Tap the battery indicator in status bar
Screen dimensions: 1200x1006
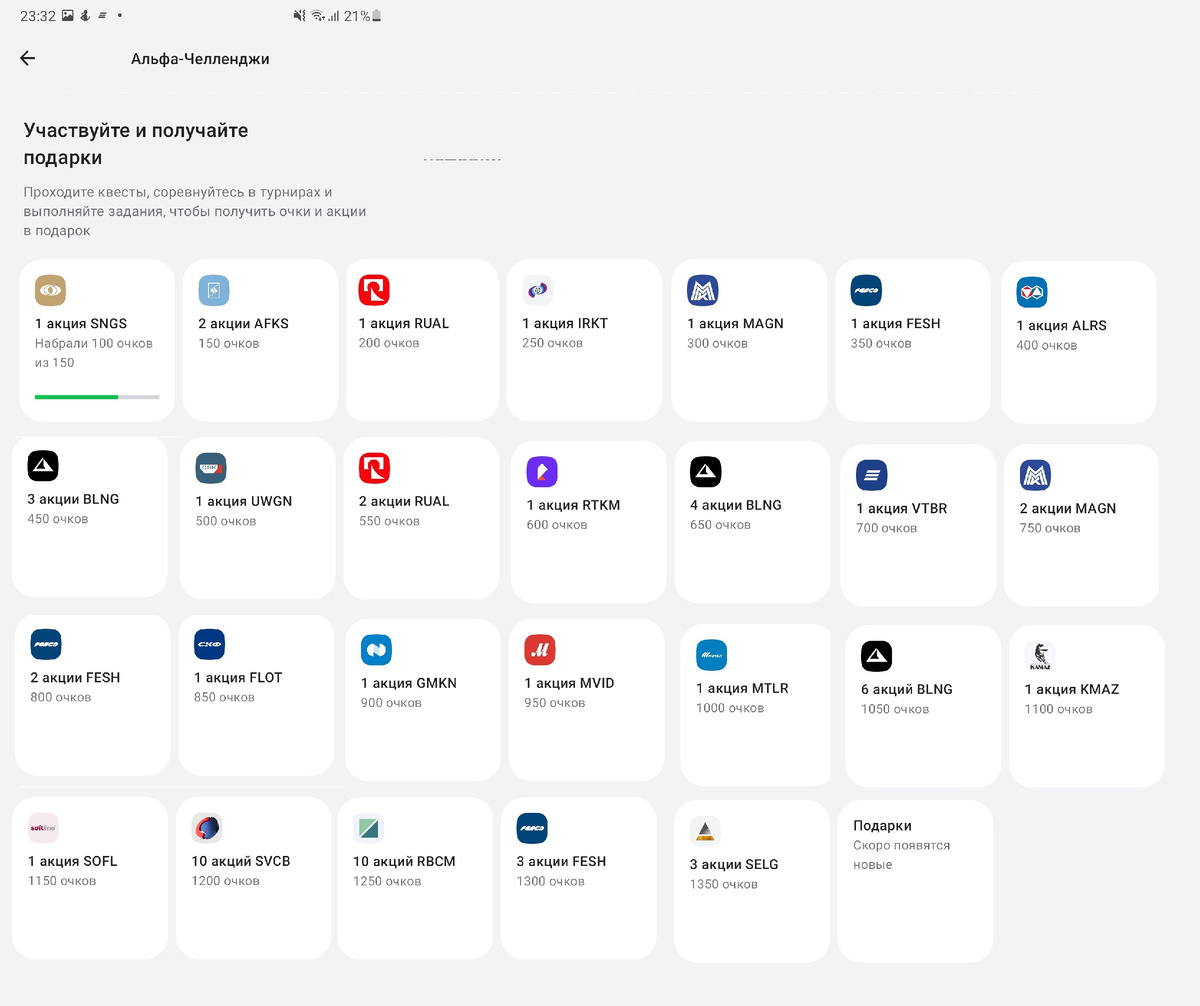click(x=376, y=16)
